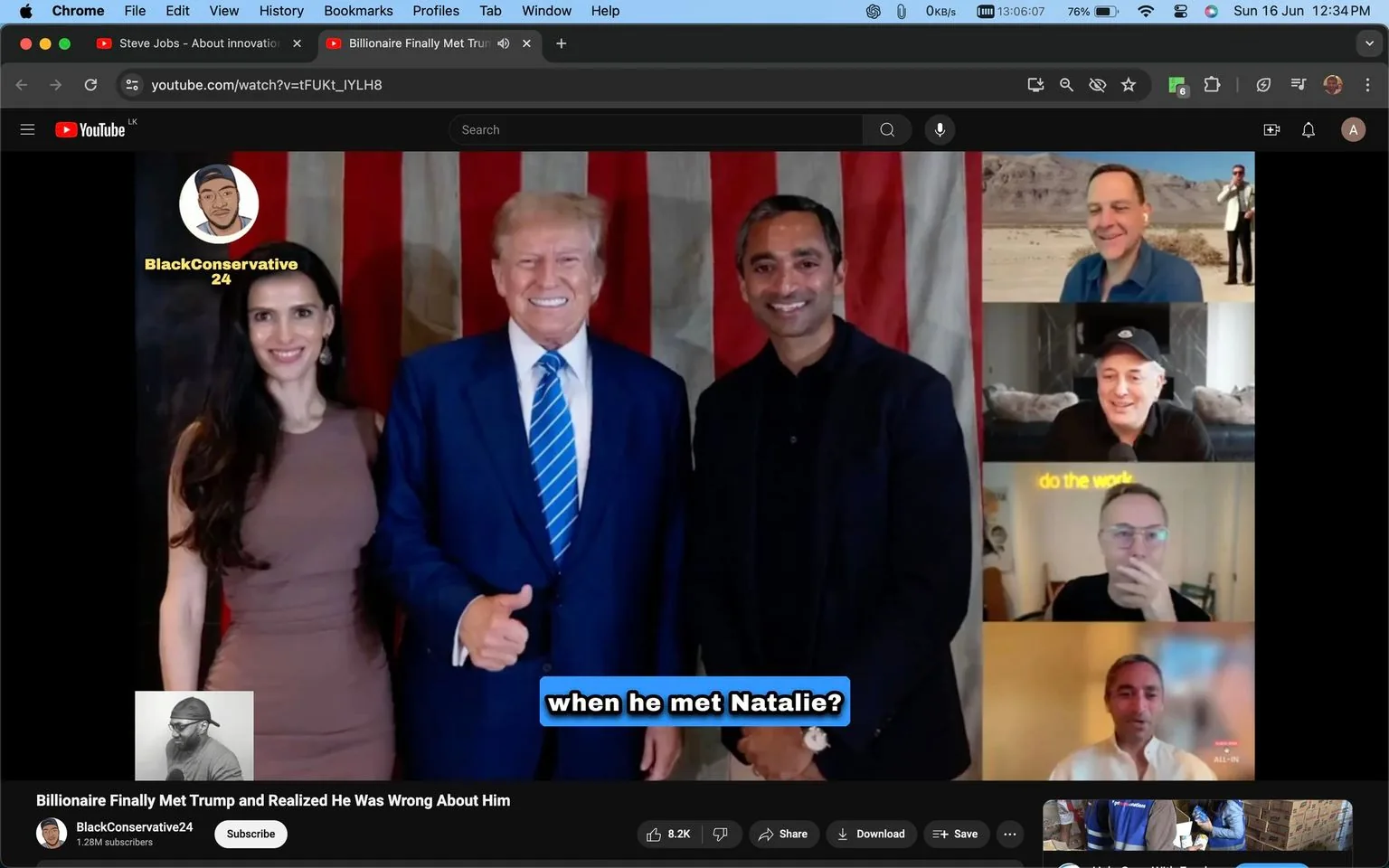Toggle the bookmark star in the address bar
Viewport: 1389px width, 868px height.
tap(1128, 84)
